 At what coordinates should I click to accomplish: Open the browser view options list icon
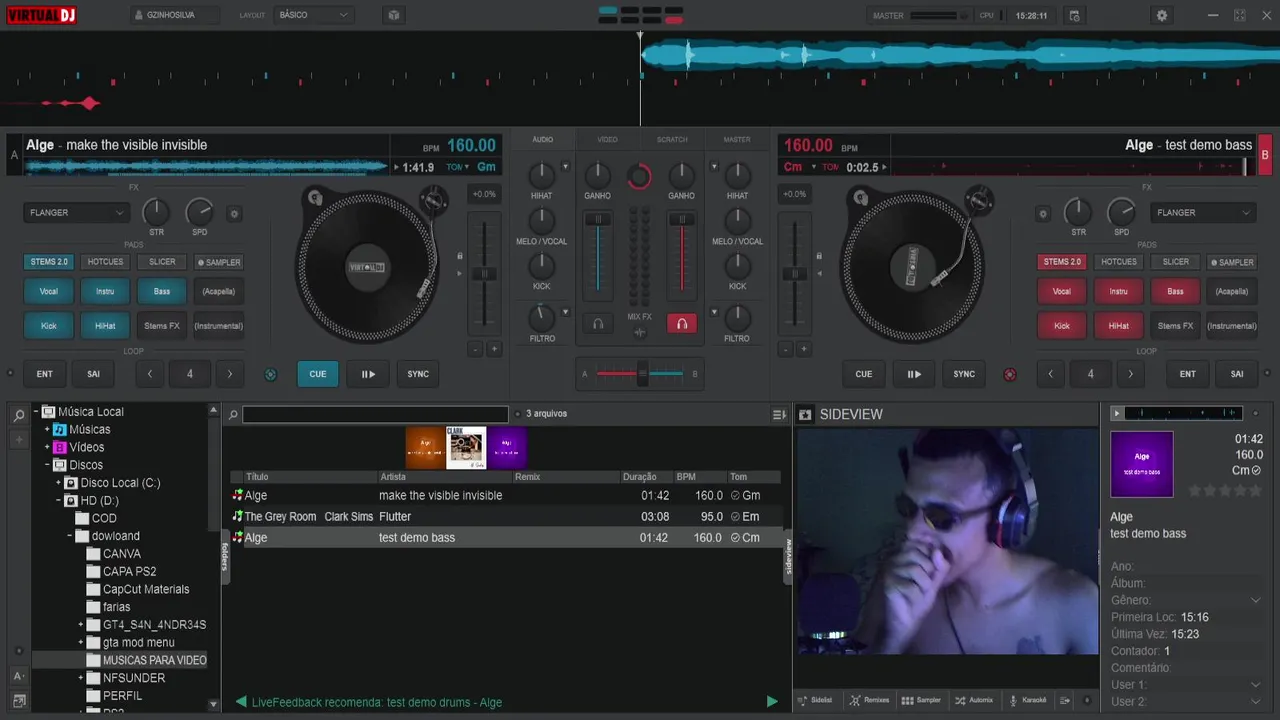point(779,414)
